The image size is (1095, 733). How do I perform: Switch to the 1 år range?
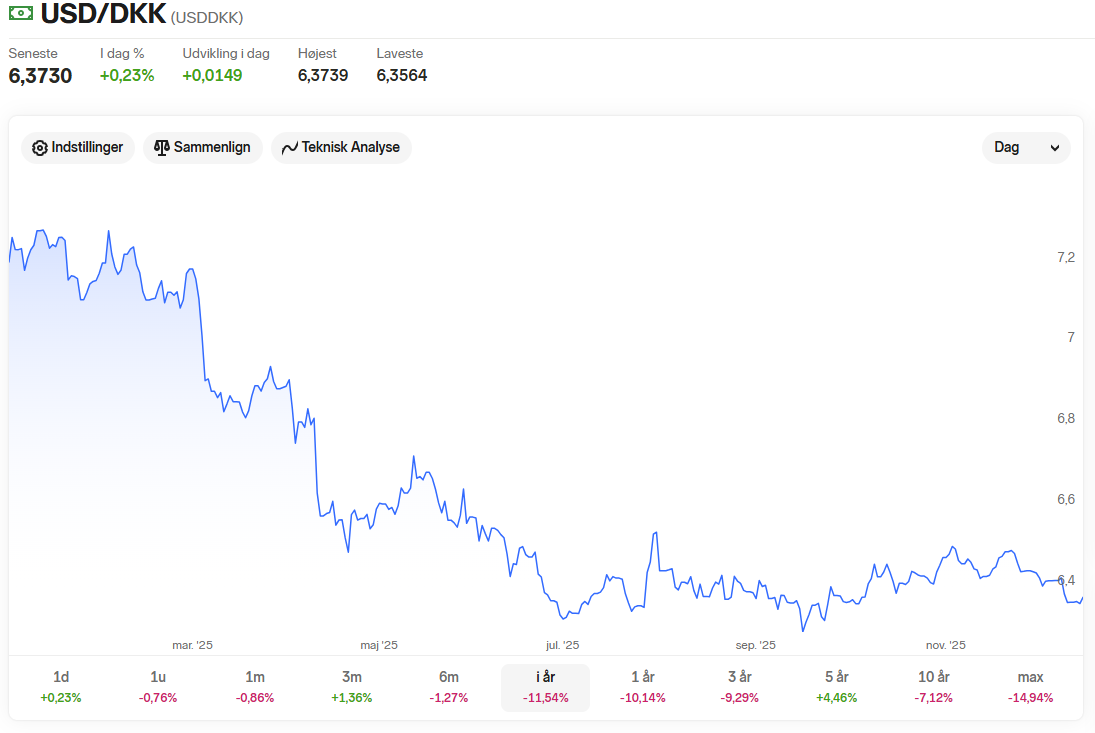pyautogui.click(x=642, y=687)
